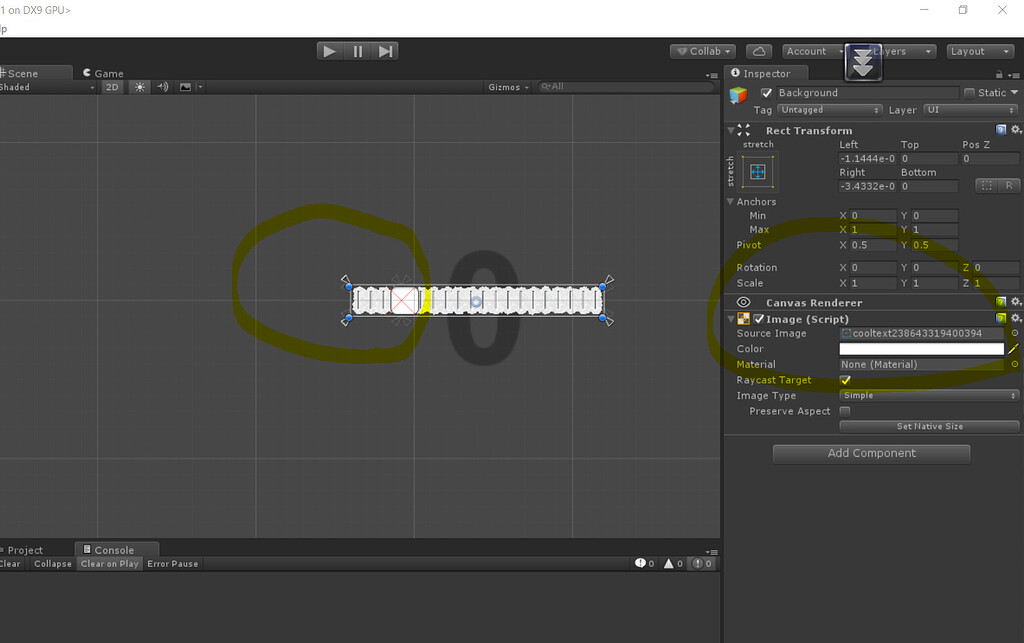Toggle scene lighting with the sun icon

point(138,87)
